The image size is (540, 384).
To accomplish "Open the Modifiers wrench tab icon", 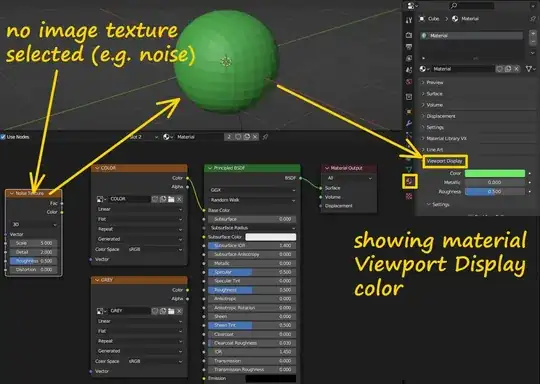I will pos(409,123).
